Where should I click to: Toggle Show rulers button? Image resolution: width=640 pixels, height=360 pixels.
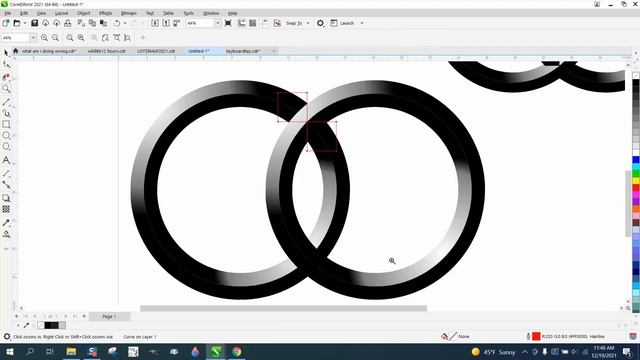(242, 23)
